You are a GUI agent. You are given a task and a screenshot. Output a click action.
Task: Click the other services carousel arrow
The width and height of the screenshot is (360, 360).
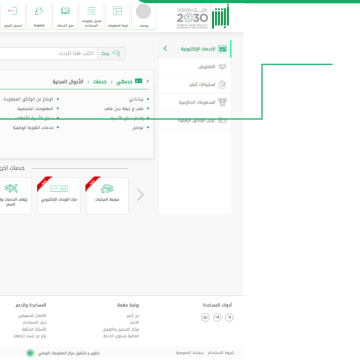[141, 195]
